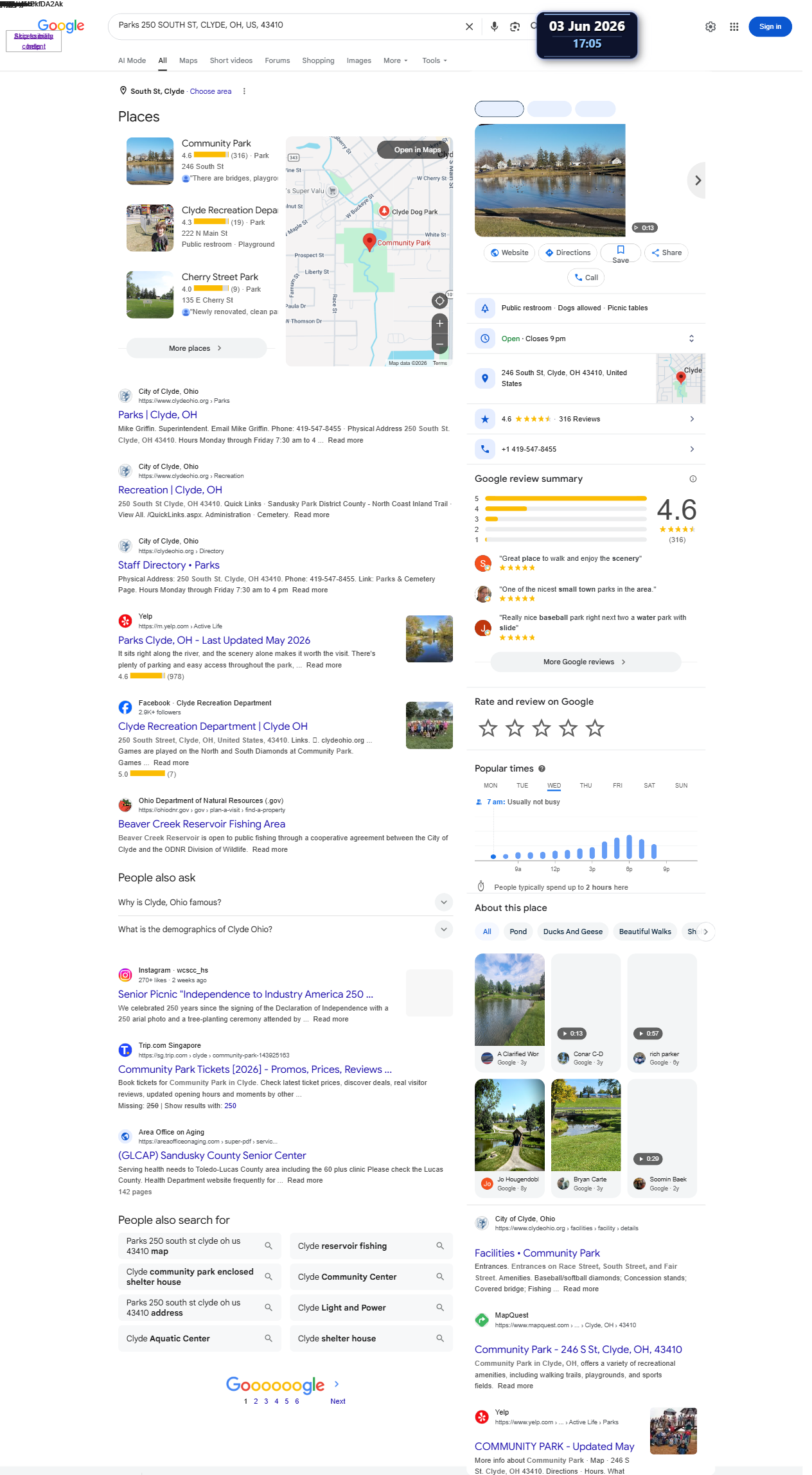This screenshot has height=1475, width=812.
Task: Open search by image camera icon
Action: click(515, 26)
